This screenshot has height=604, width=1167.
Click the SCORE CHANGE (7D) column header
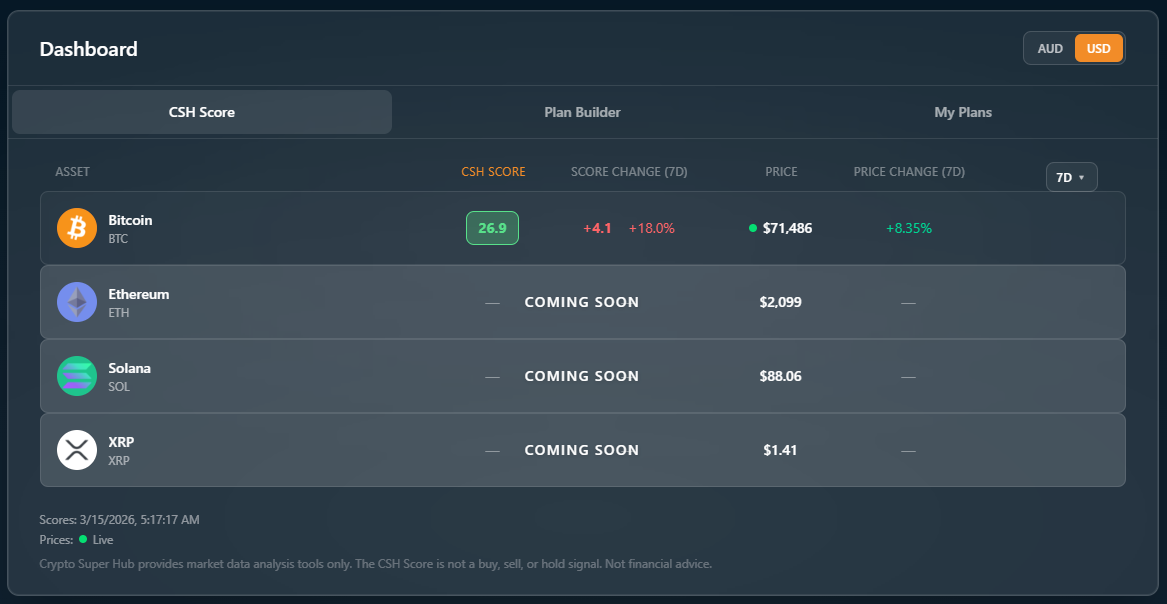click(629, 172)
